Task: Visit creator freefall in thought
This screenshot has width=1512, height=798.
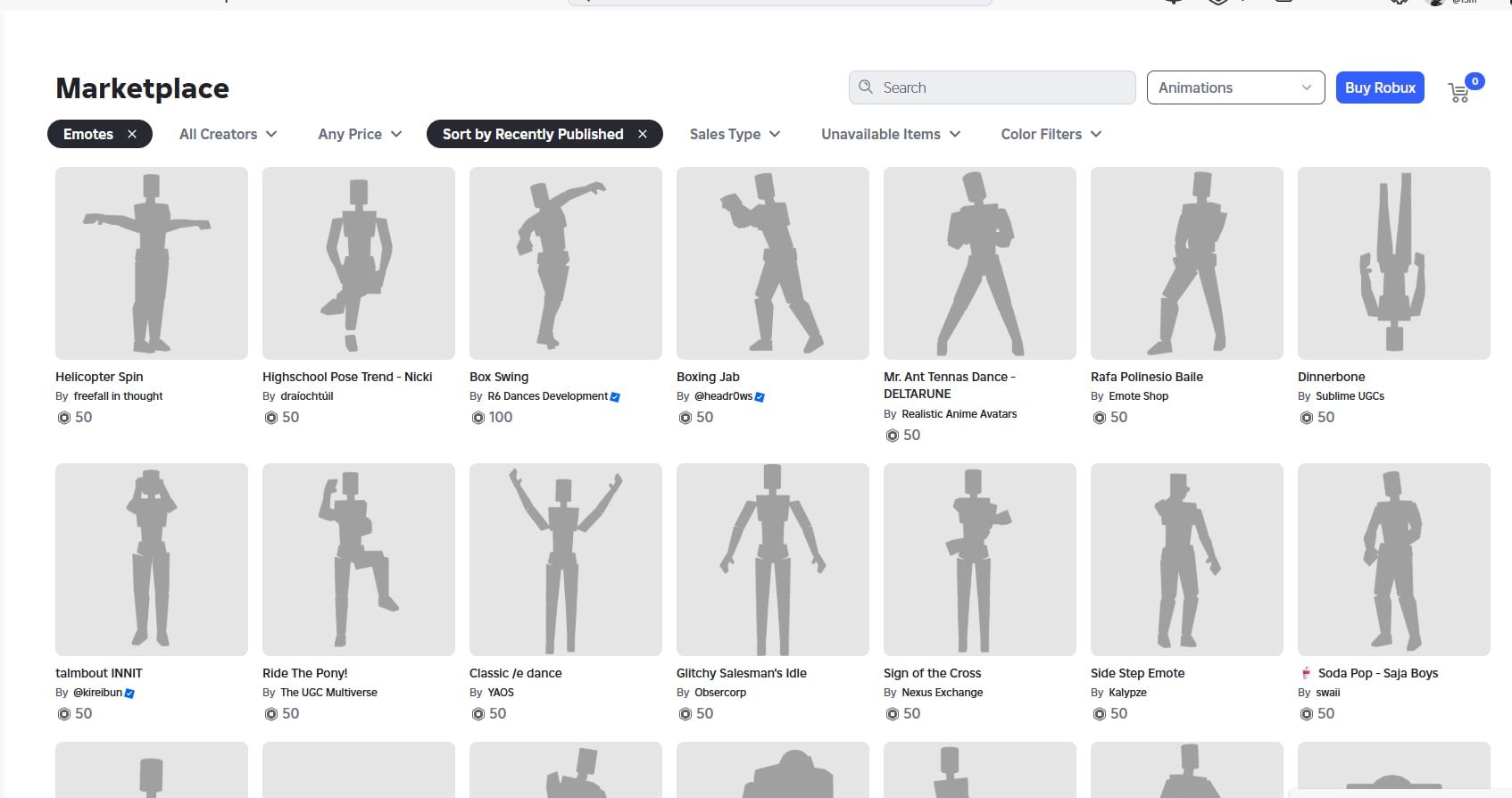Action: click(118, 396)
